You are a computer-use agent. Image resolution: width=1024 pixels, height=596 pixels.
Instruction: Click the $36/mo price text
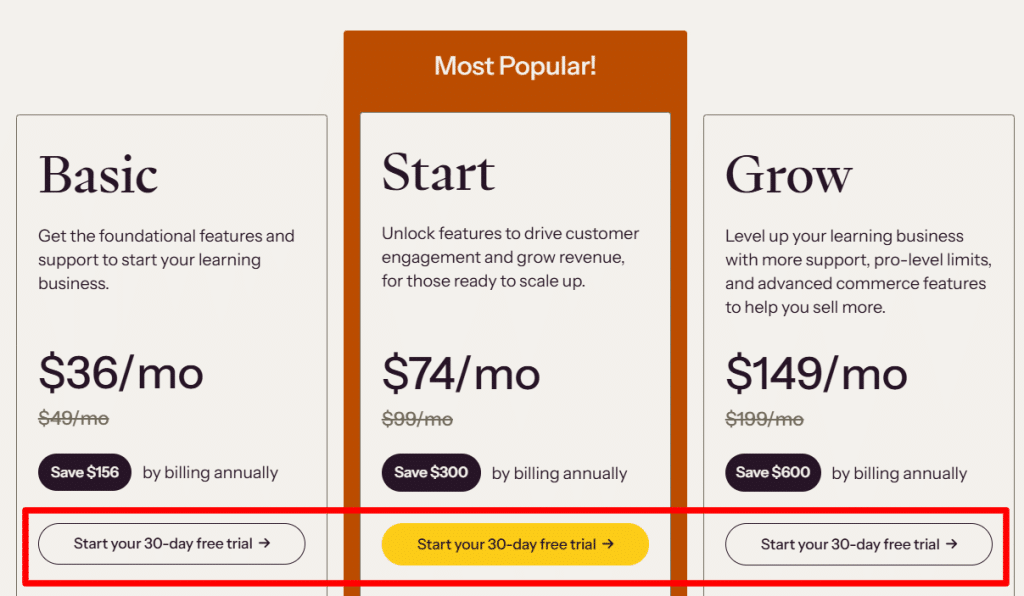click(x=120, y=373)
